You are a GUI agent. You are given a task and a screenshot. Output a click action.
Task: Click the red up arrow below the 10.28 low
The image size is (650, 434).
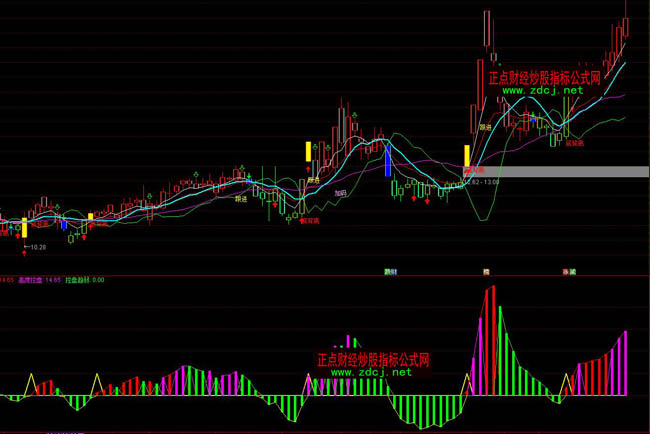tap(25, 254)
